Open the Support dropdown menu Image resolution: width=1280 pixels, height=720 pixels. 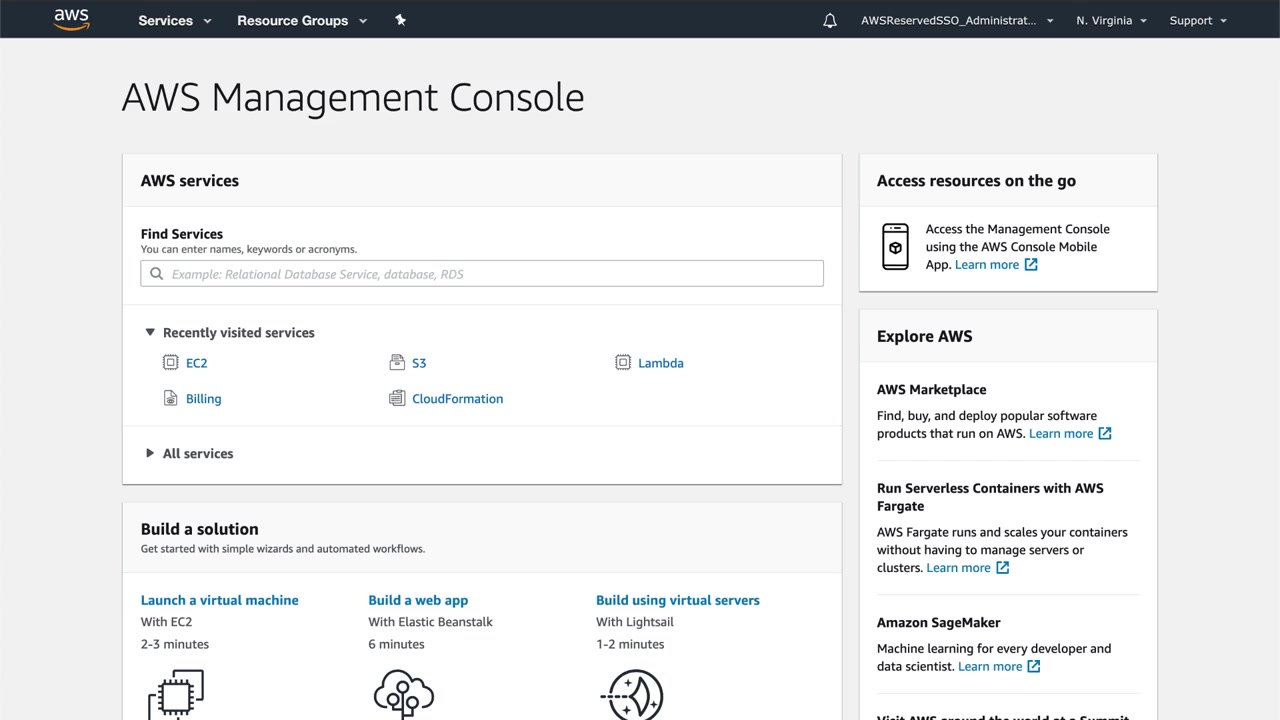[1198, 20]
